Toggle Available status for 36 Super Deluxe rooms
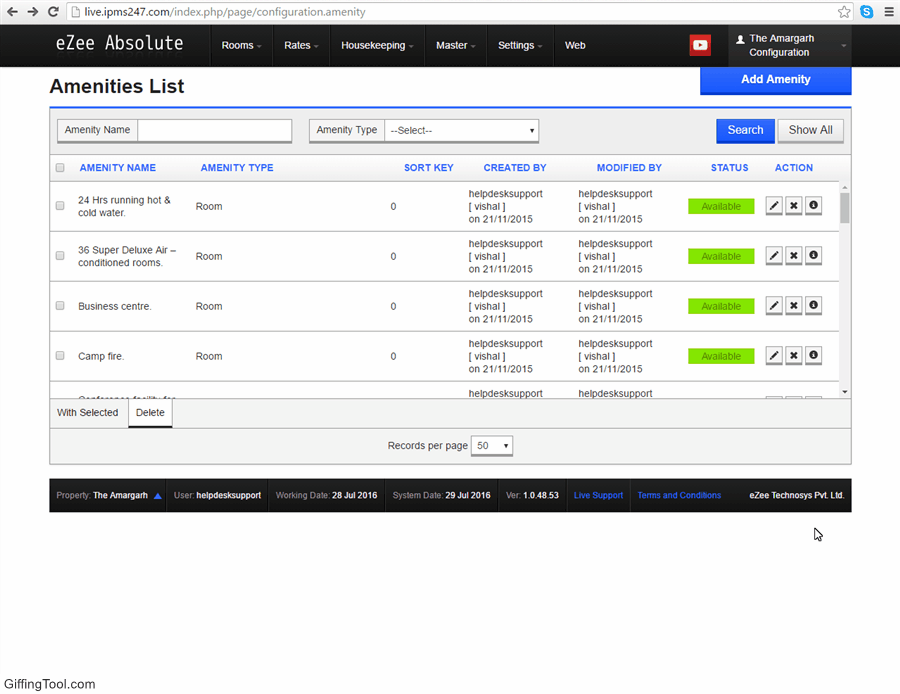 721,256
